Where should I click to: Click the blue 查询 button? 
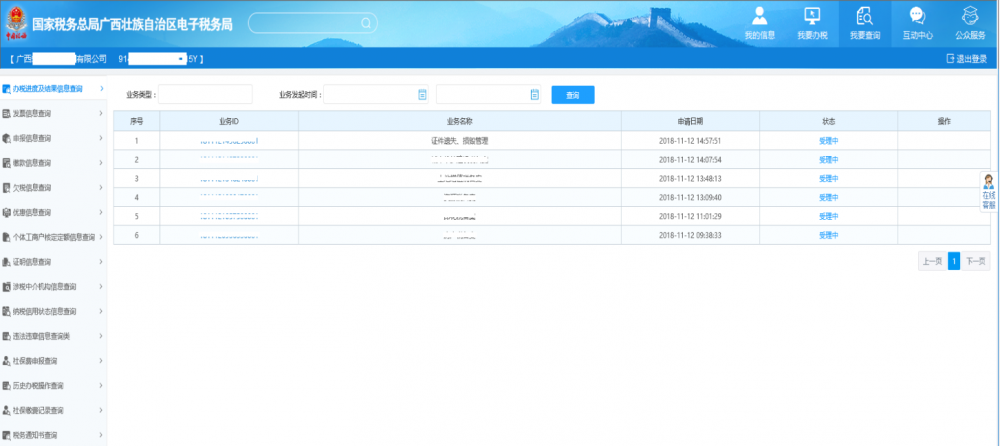[573, 95]
